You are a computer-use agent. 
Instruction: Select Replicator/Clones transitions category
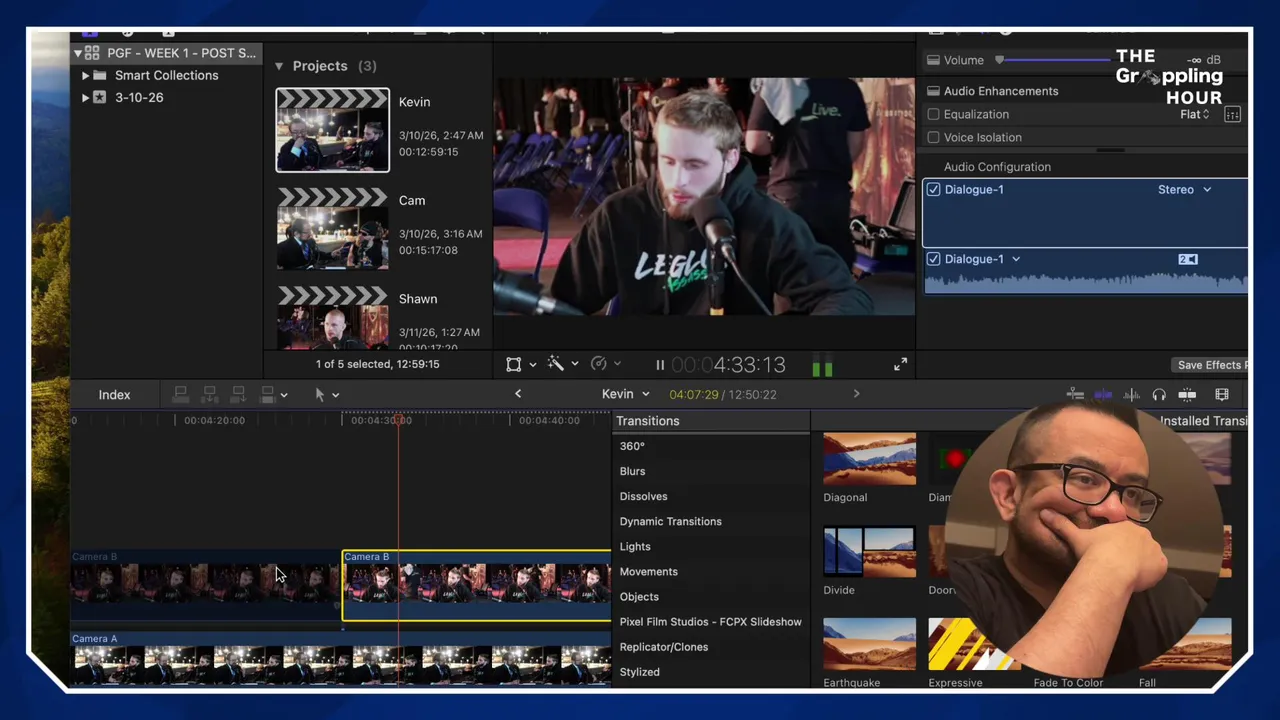coord(663,647)
